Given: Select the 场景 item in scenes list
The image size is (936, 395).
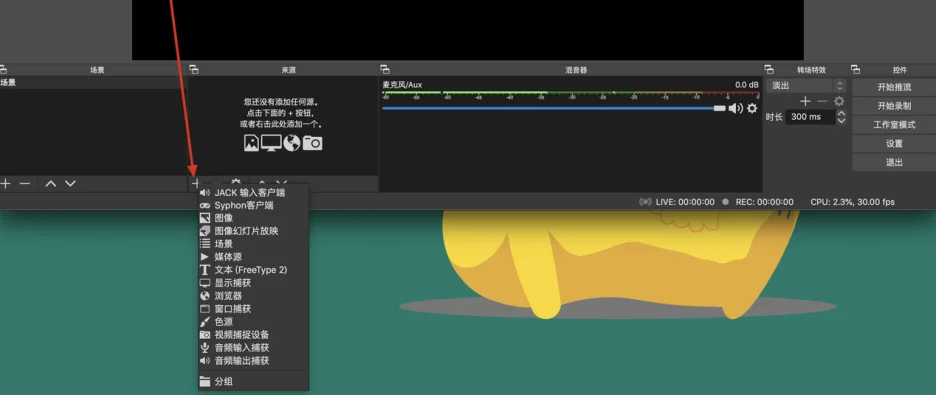Looking at the screenshot, I should click(94, 83).
